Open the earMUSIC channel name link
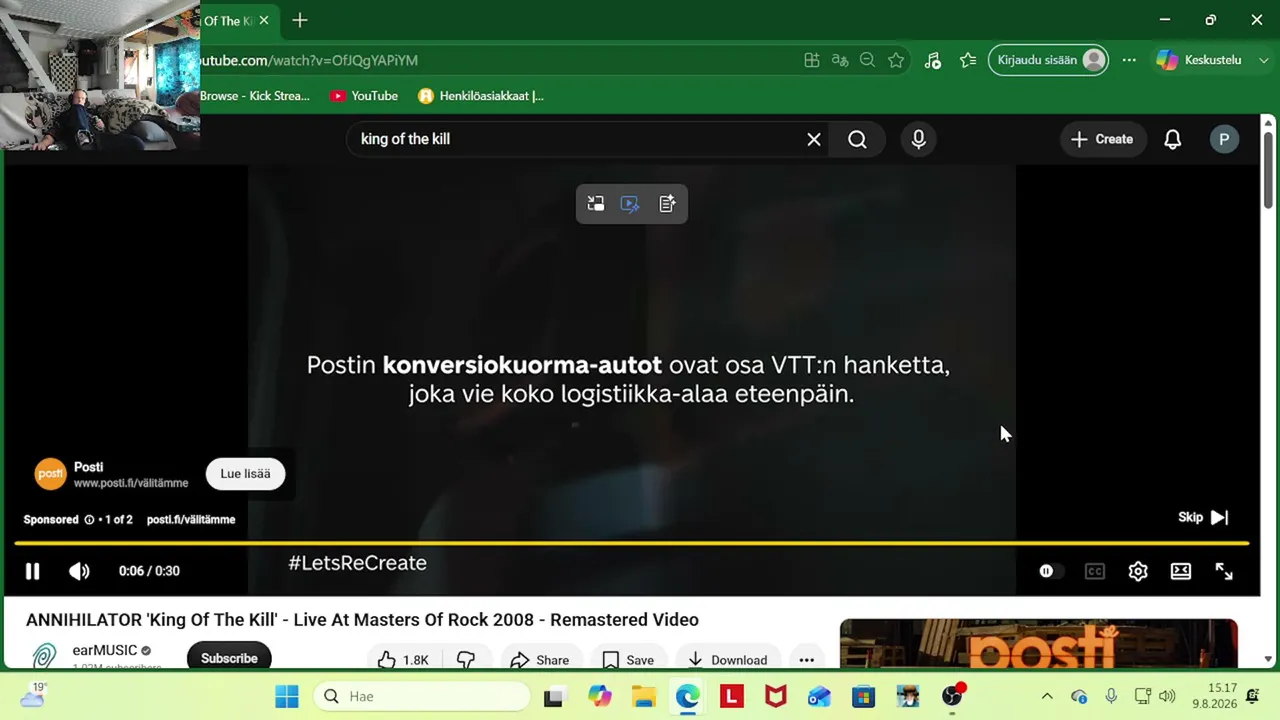Image resolution: width=1280 pixels, height=720 pixels. 104,651
